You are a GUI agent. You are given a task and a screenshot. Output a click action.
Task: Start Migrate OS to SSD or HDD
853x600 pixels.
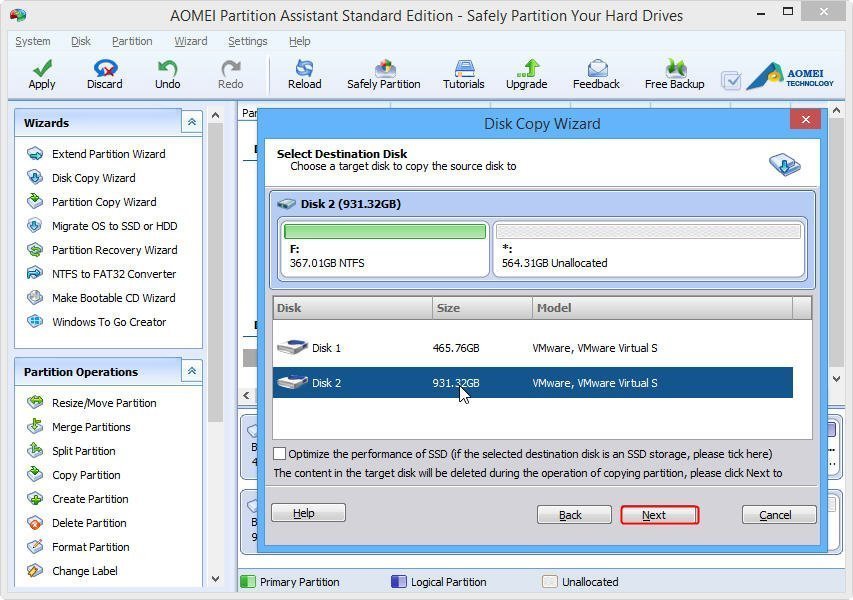[102, 226]
